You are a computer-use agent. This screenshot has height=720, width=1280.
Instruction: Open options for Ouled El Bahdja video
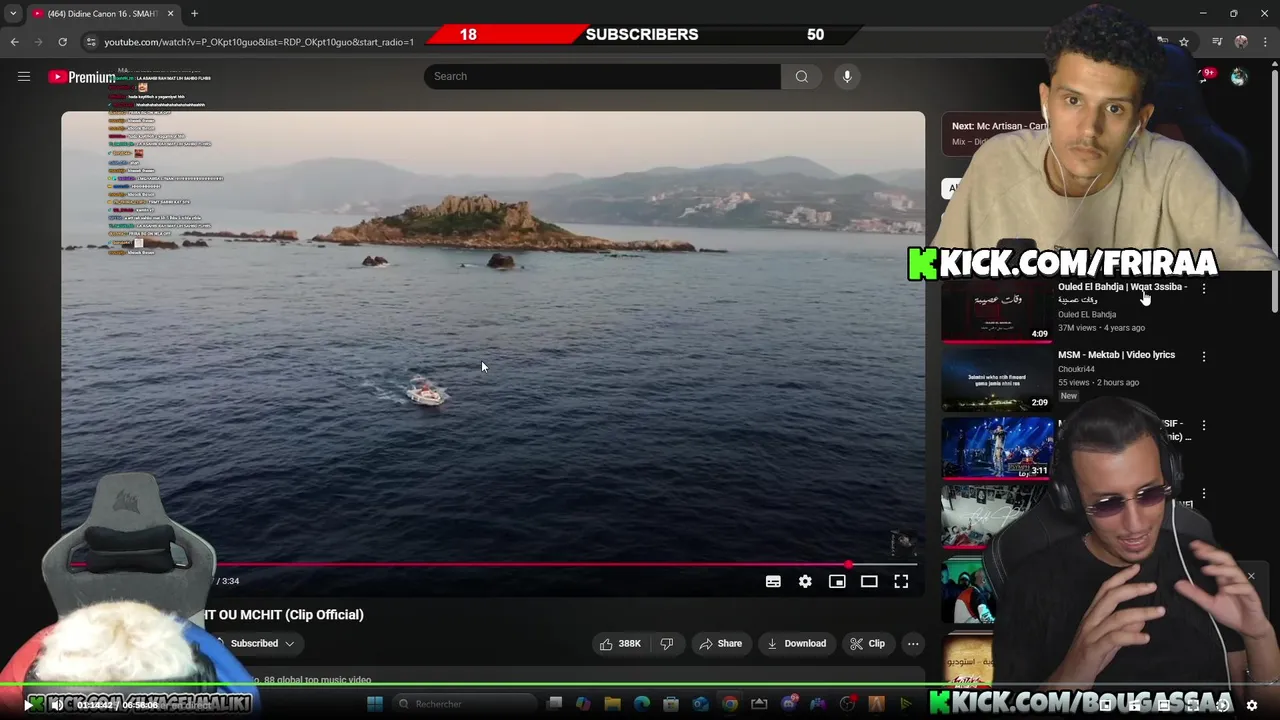point(1204,288)
